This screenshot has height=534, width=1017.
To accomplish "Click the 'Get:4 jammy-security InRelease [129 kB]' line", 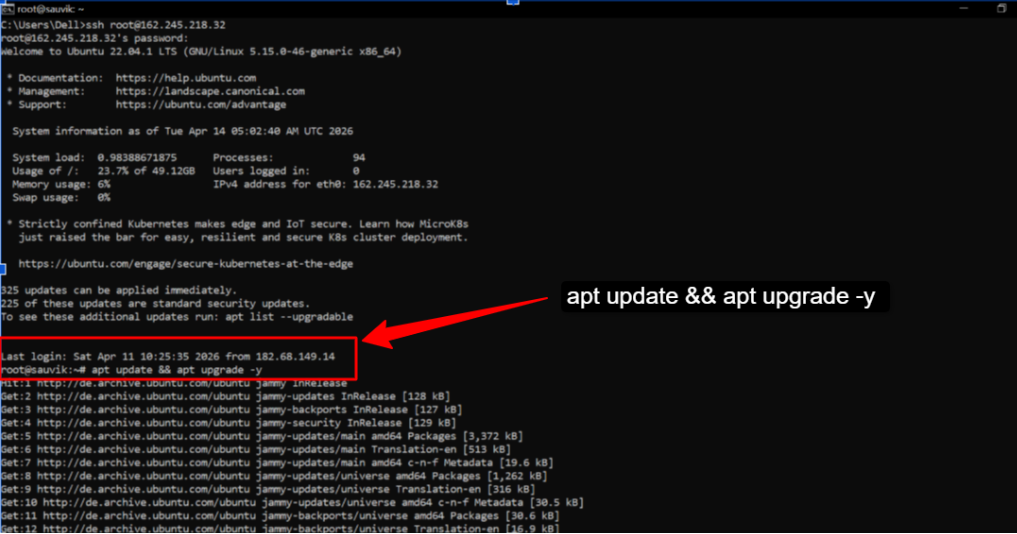I will click(229, 423).
